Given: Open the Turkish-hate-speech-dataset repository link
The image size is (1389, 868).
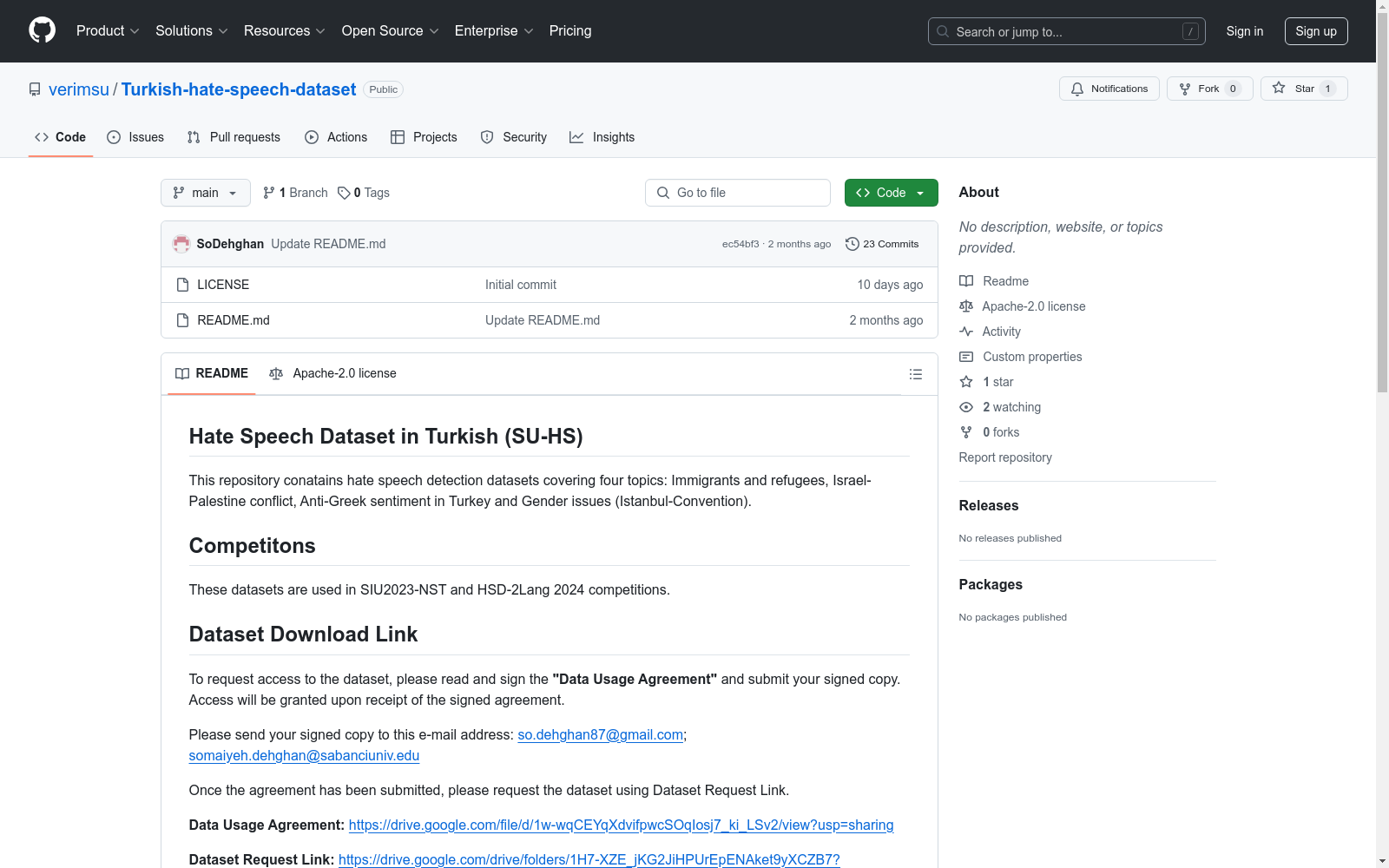Looking at the screenshot, I should [x=239, y=89].
